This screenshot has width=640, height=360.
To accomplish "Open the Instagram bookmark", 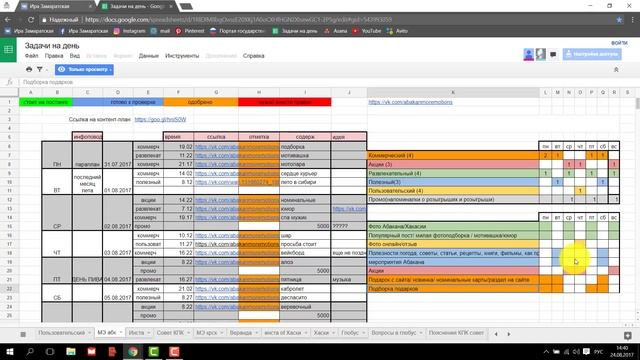I will [x=129, y=31].
